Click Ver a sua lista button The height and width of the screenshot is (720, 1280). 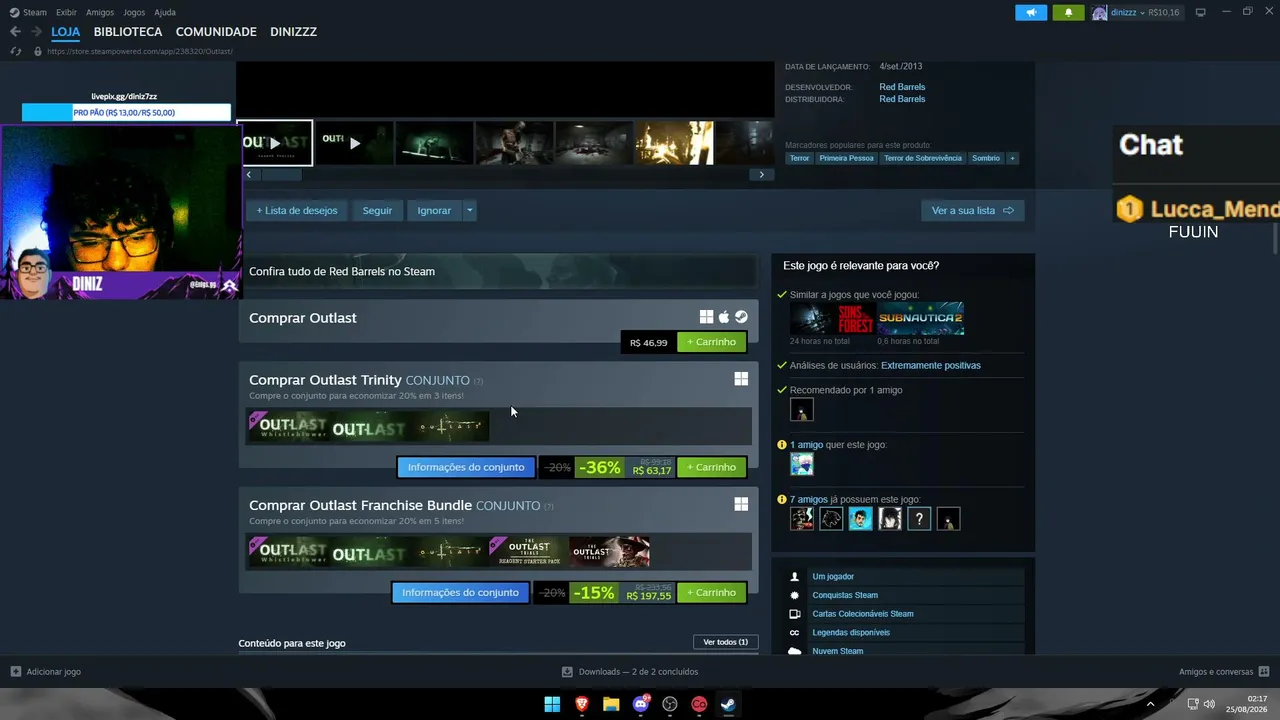pos(973,210)
